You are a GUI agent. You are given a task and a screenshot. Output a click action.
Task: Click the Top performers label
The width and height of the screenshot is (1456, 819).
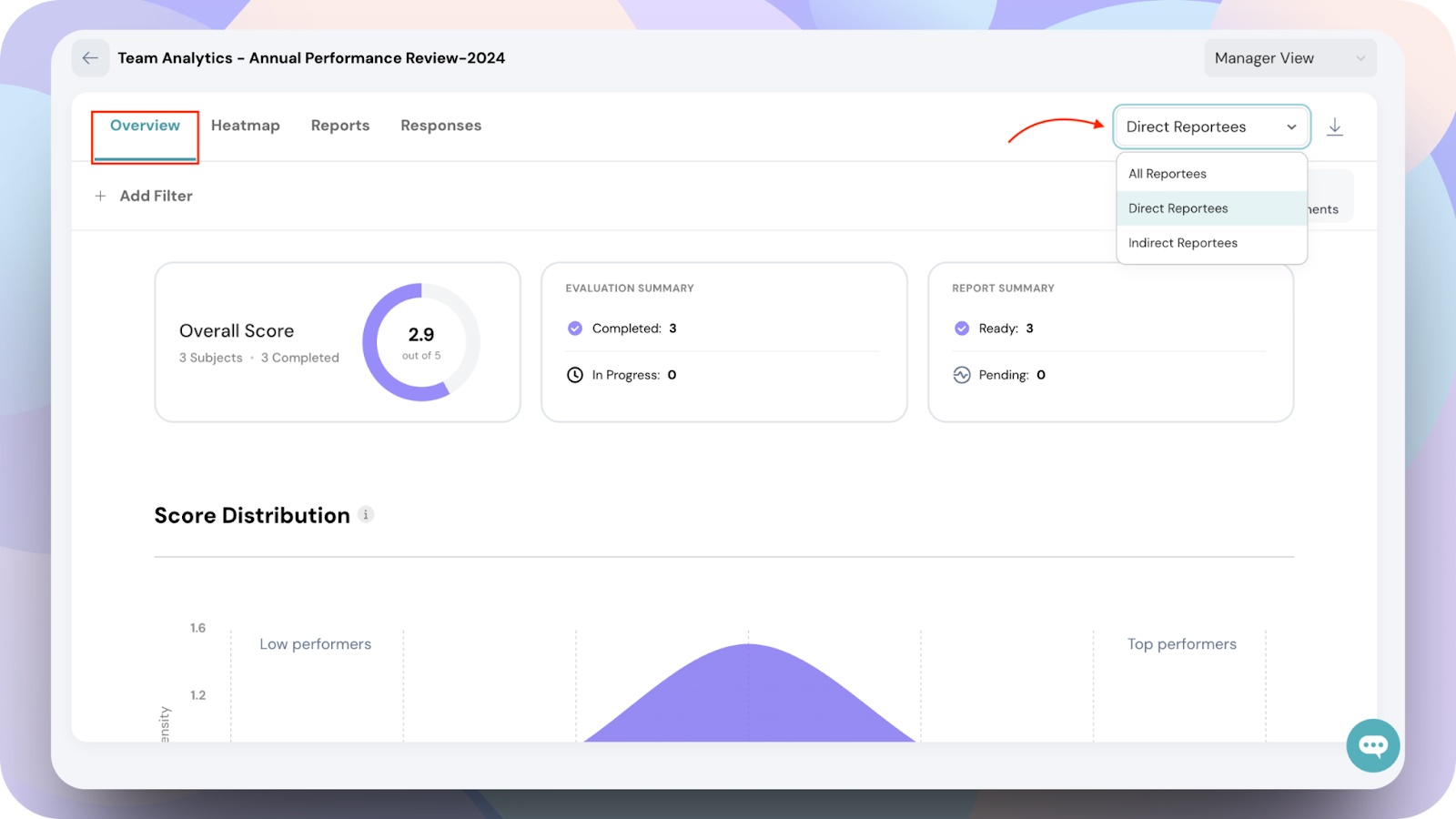pos(1182,644)
